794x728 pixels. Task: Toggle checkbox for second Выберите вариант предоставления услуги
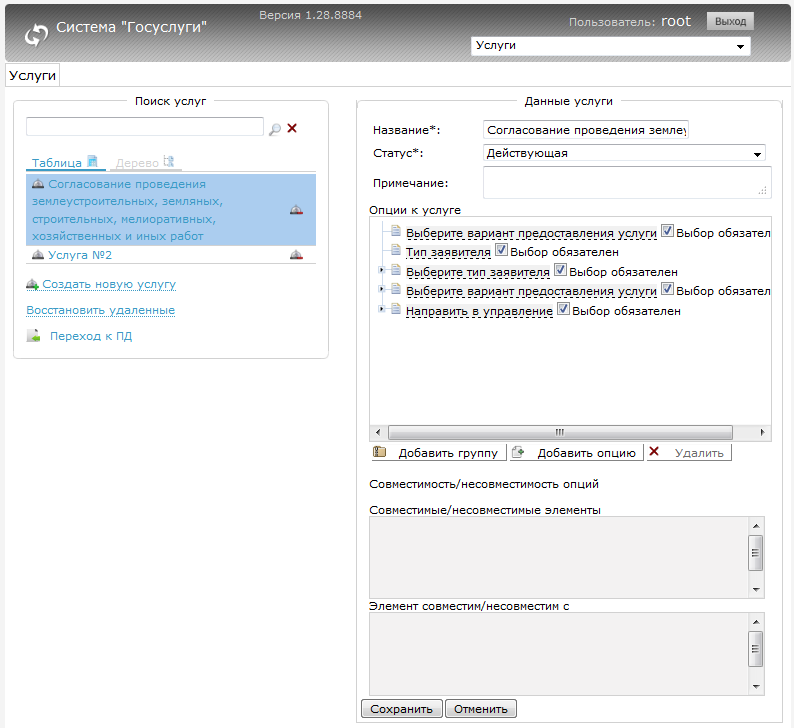(x=667, y=289)
